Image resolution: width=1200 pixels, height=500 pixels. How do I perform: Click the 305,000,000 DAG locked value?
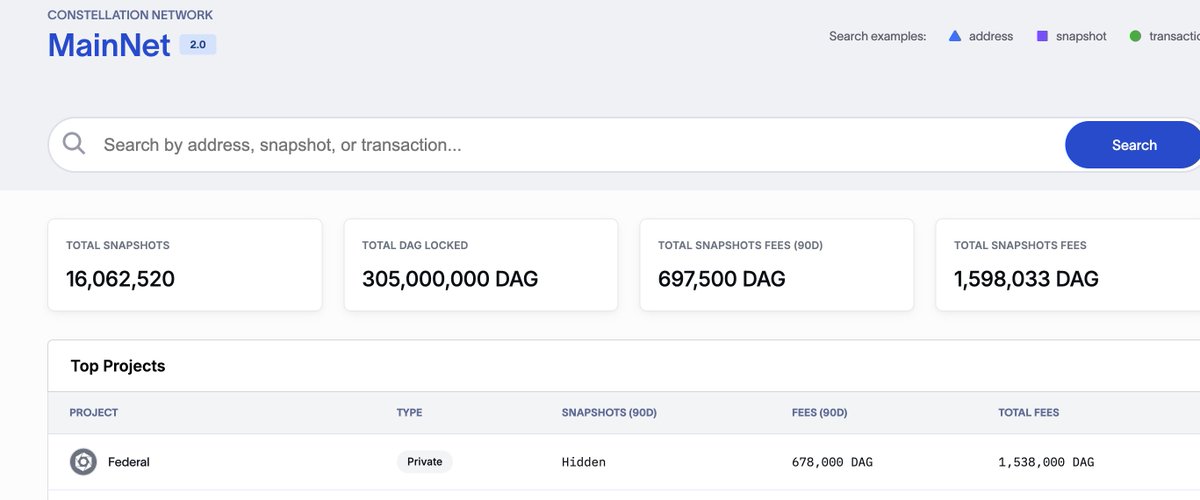pyautogui.click(x=450, y=279)
